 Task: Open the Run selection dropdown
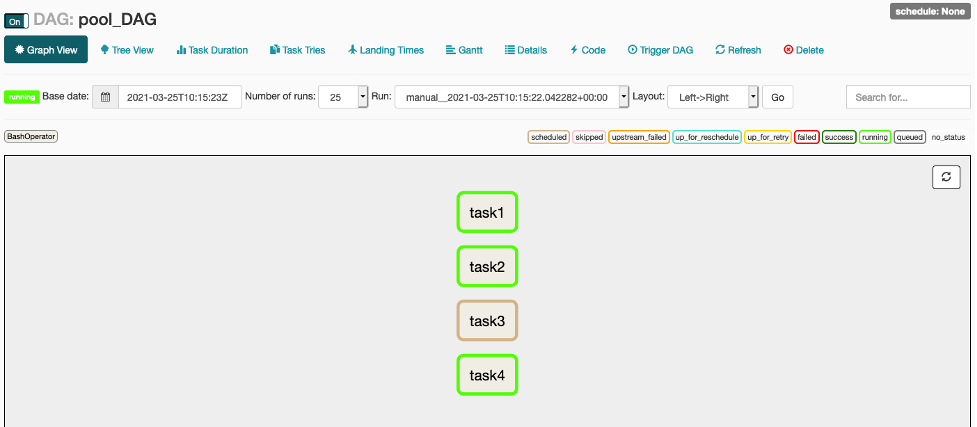coord(512,97)
